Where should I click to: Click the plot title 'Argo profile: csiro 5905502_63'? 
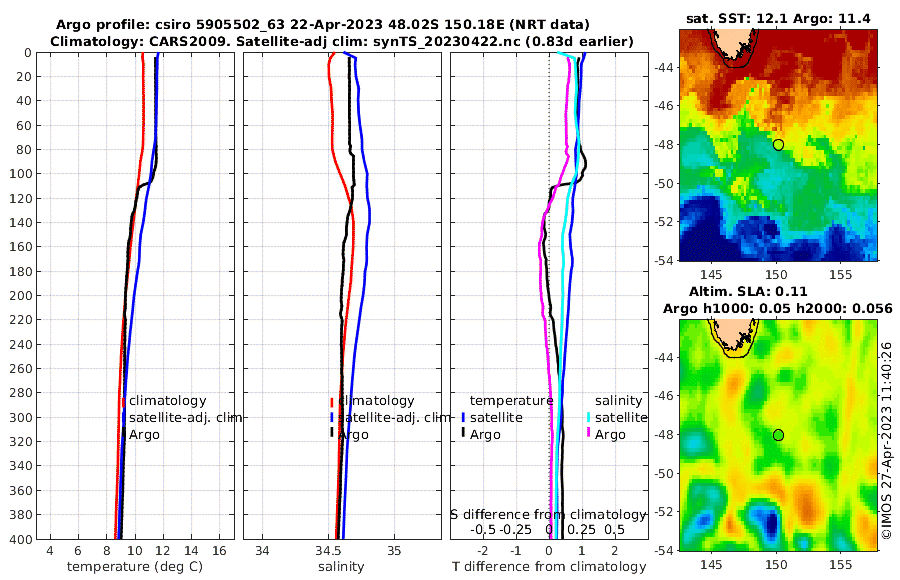[x=172, y=25]
